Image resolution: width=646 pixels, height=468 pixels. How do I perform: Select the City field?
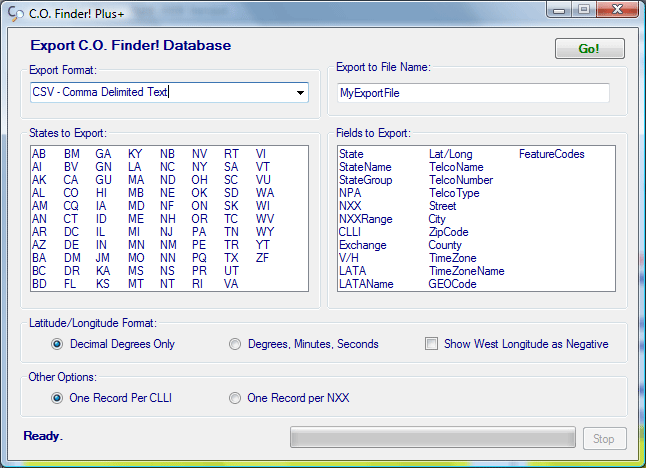(437, 219)
